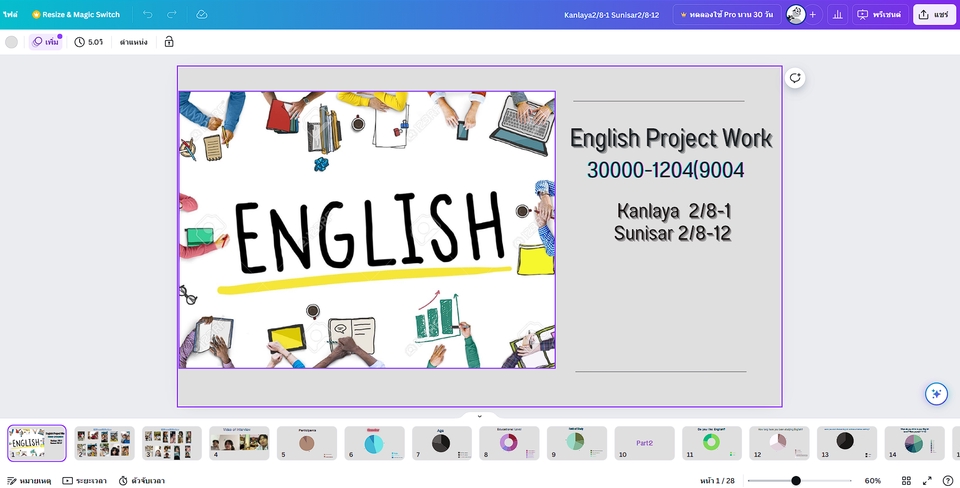Open the หมายเหตุ (Notes) panel
Screen dimensions: 960x488
[x=29, y=481]
